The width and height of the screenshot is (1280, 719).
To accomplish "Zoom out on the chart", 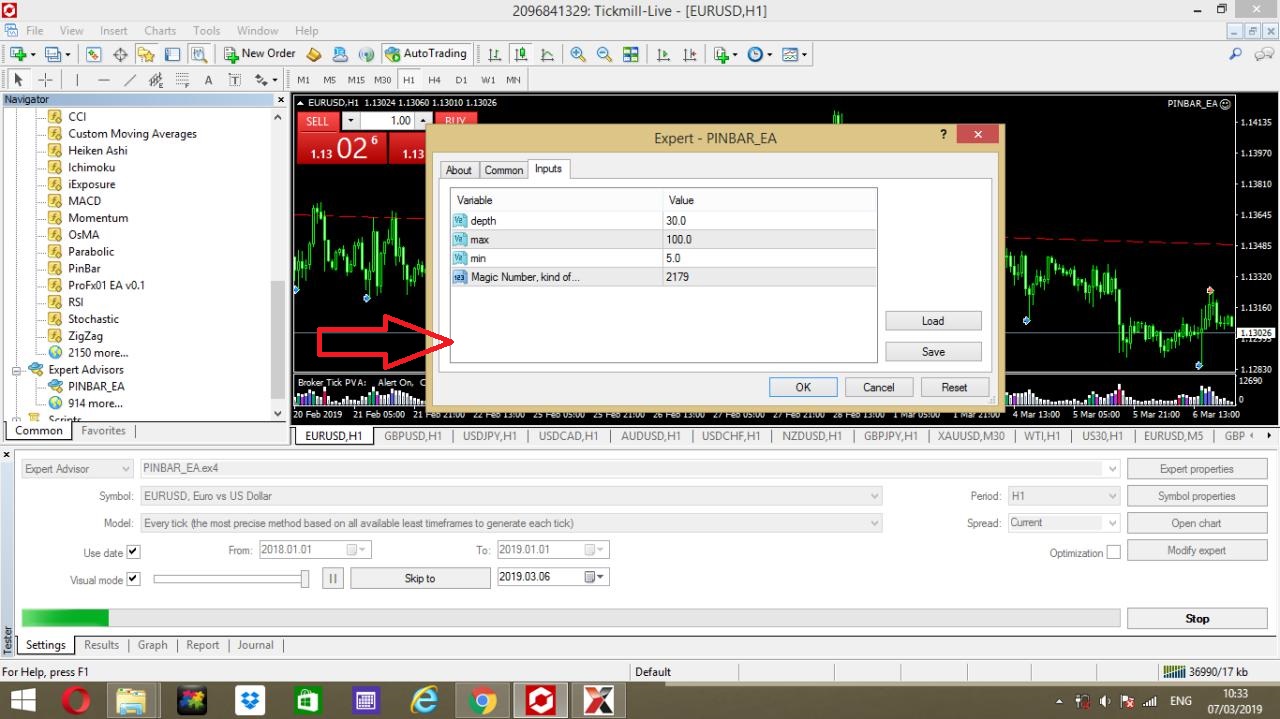I will pos(604,54).
